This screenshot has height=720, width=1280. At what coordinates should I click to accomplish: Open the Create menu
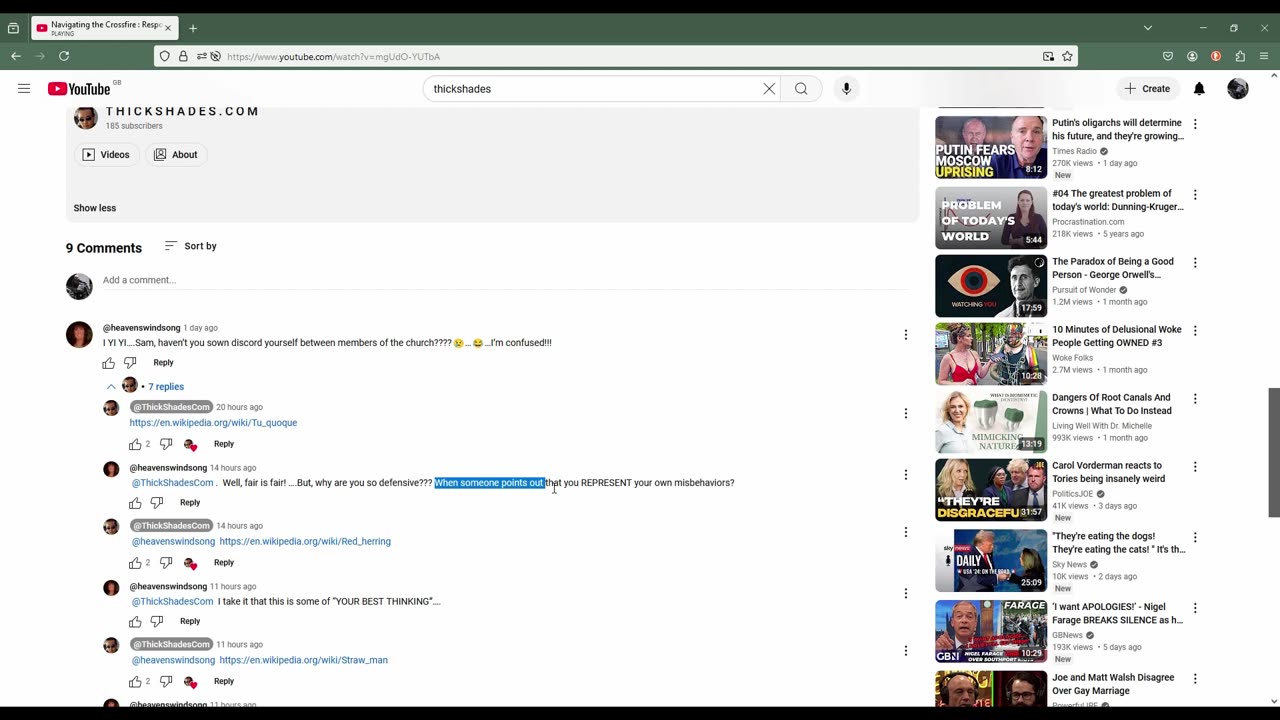click(x=1147, y=89)
